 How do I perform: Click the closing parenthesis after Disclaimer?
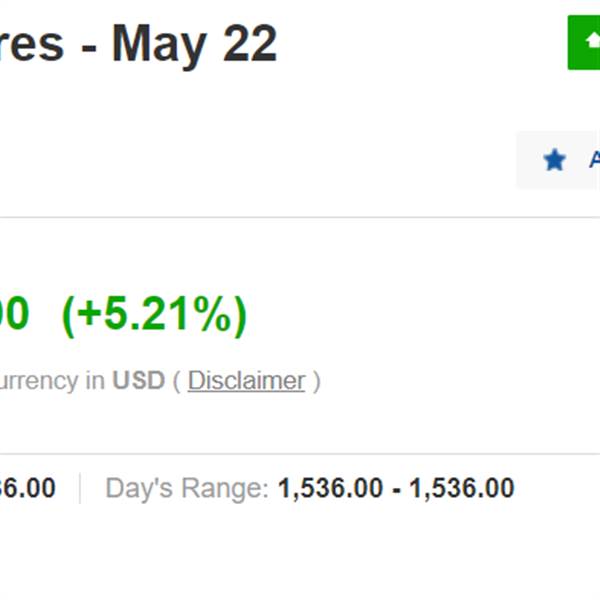pos(316,382)
